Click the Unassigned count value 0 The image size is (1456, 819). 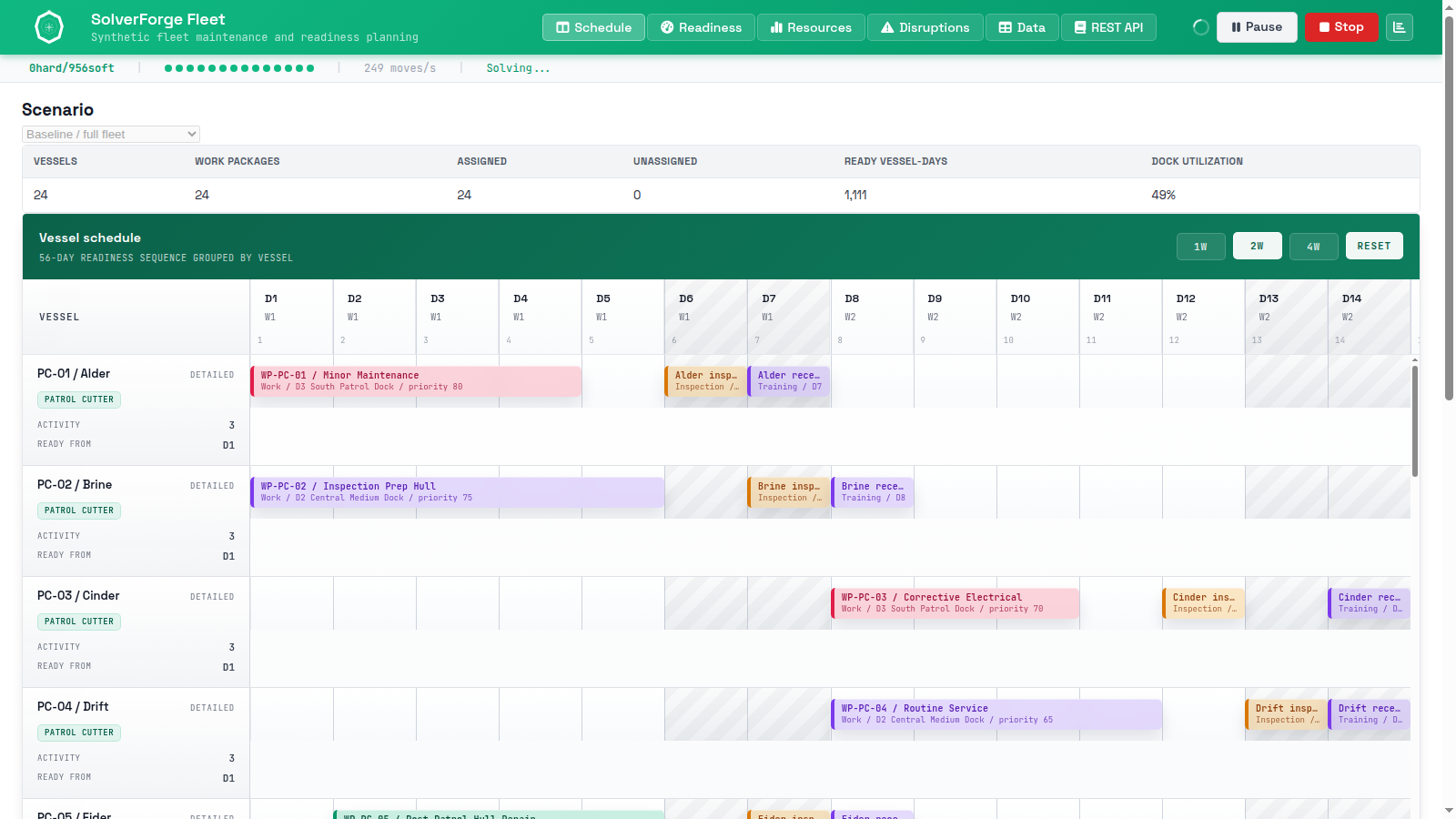pyautogui.click(x=637, y=195)
